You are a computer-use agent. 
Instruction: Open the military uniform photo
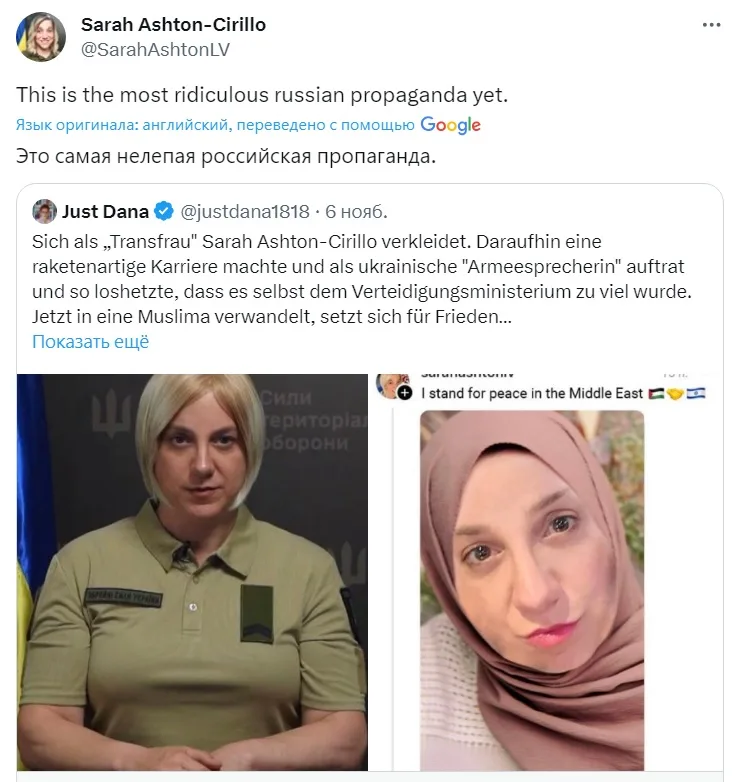[x=192, y=572]
